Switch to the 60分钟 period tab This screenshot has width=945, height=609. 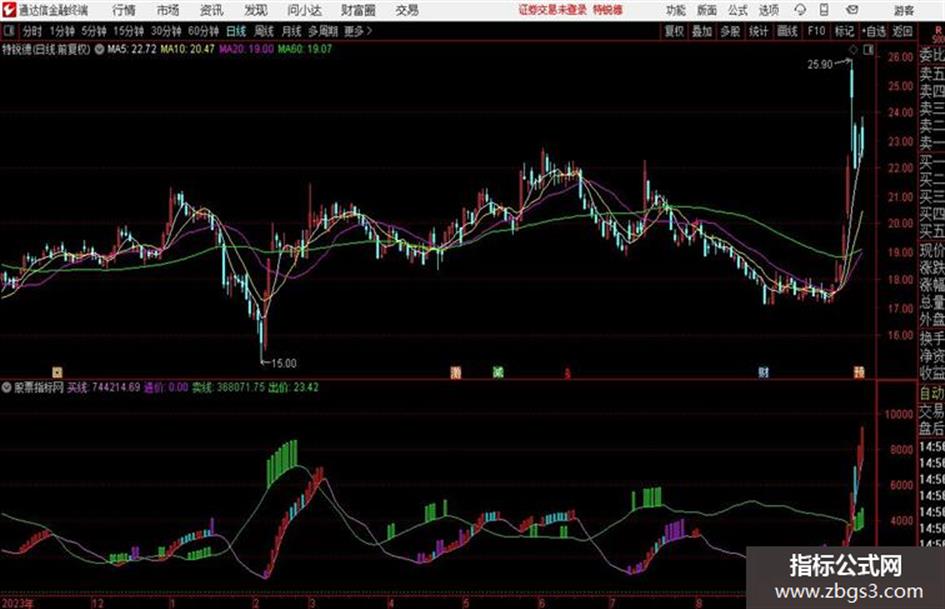point(203,31)
